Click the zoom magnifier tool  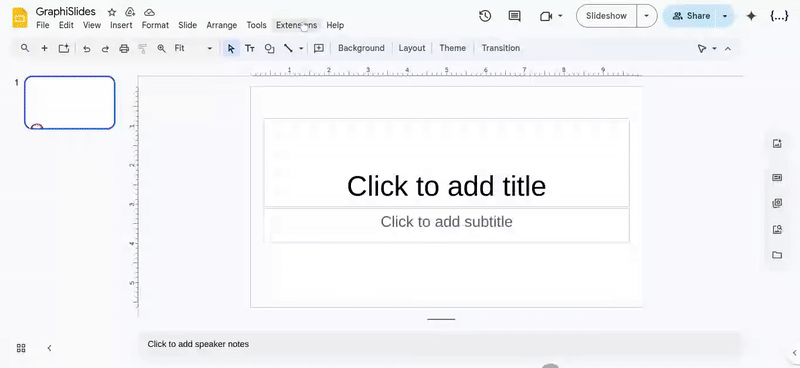(161, 48)
